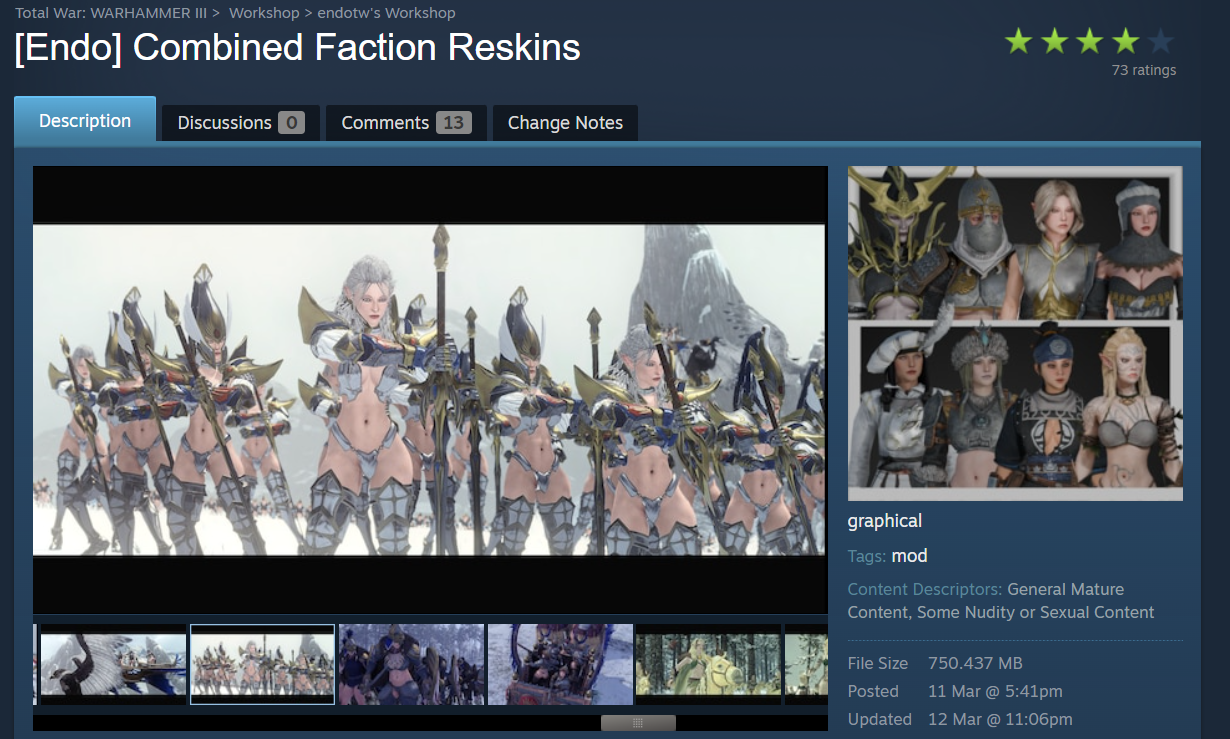The height and width of the screenshot is (739, 1230).
Task: Click the 'graphical' label
Action: coord(885,521)
